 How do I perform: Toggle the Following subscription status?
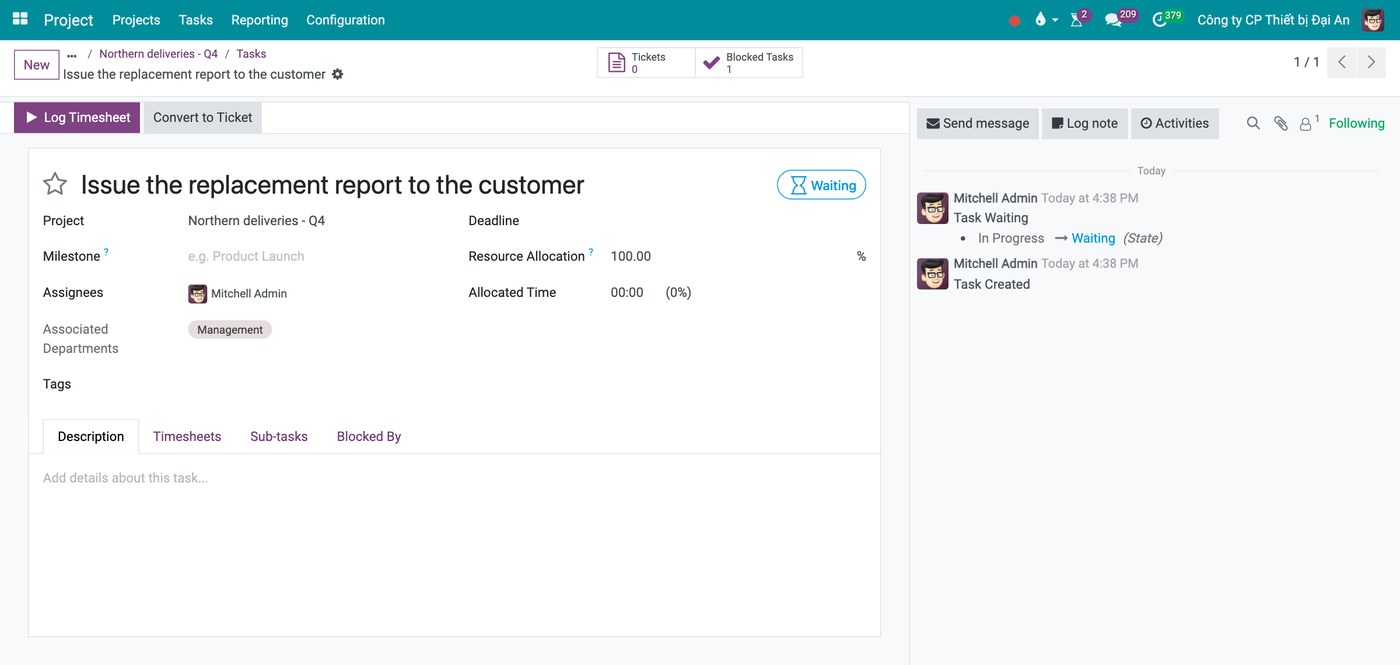(1356, 123)
